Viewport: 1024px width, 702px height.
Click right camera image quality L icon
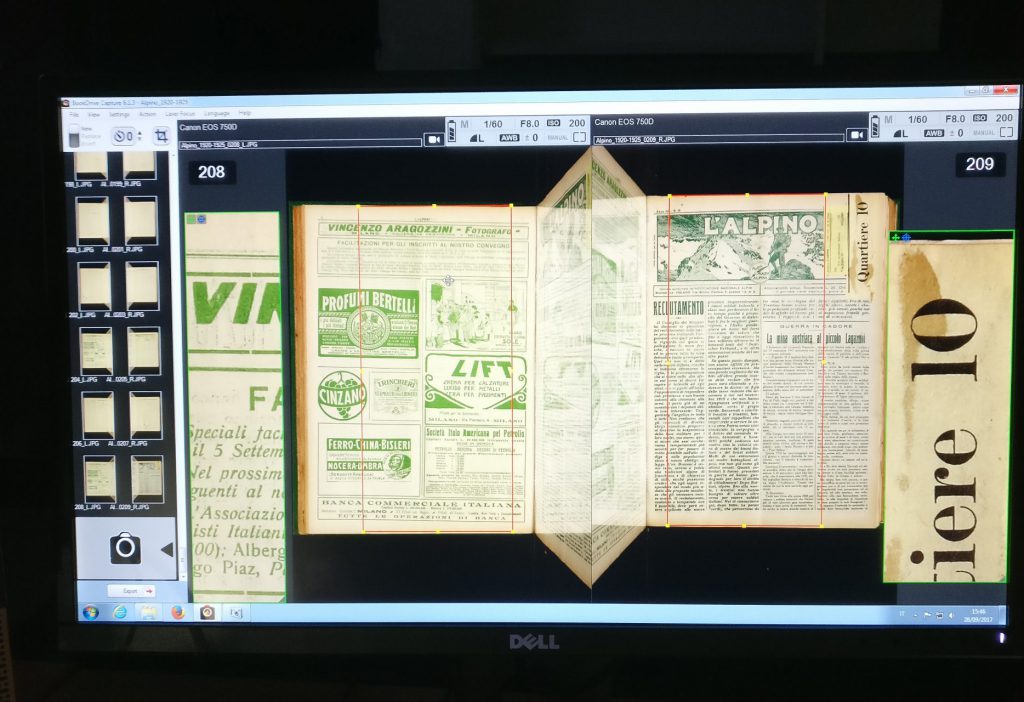tap(901, 133)
